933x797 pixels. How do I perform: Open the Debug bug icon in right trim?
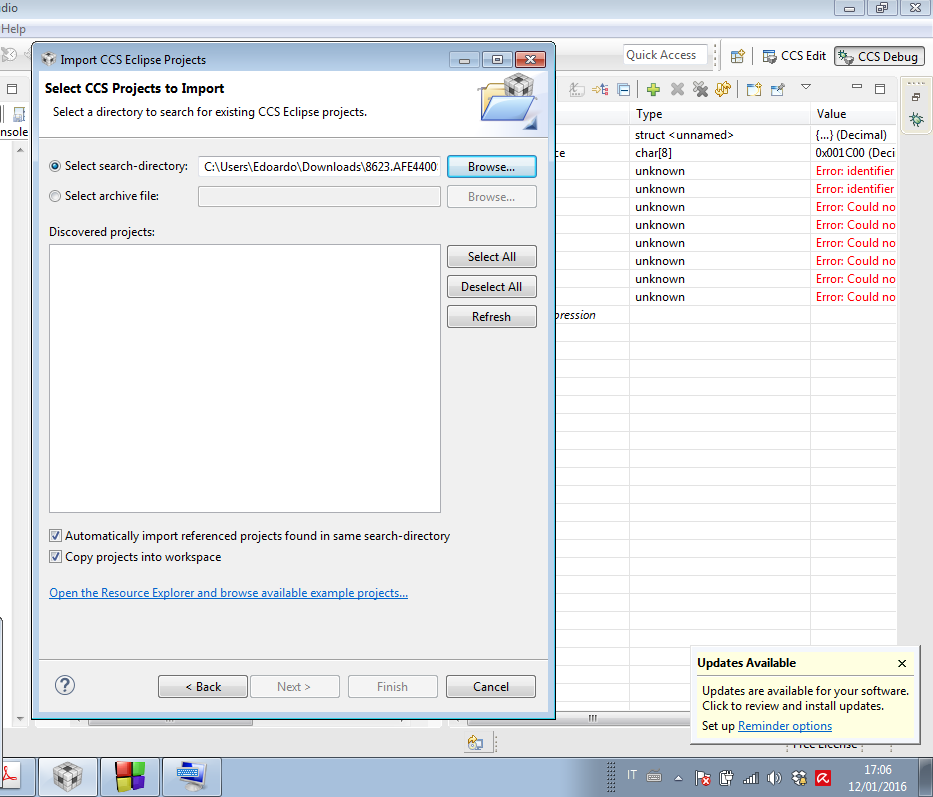click(x=916, y=119)
